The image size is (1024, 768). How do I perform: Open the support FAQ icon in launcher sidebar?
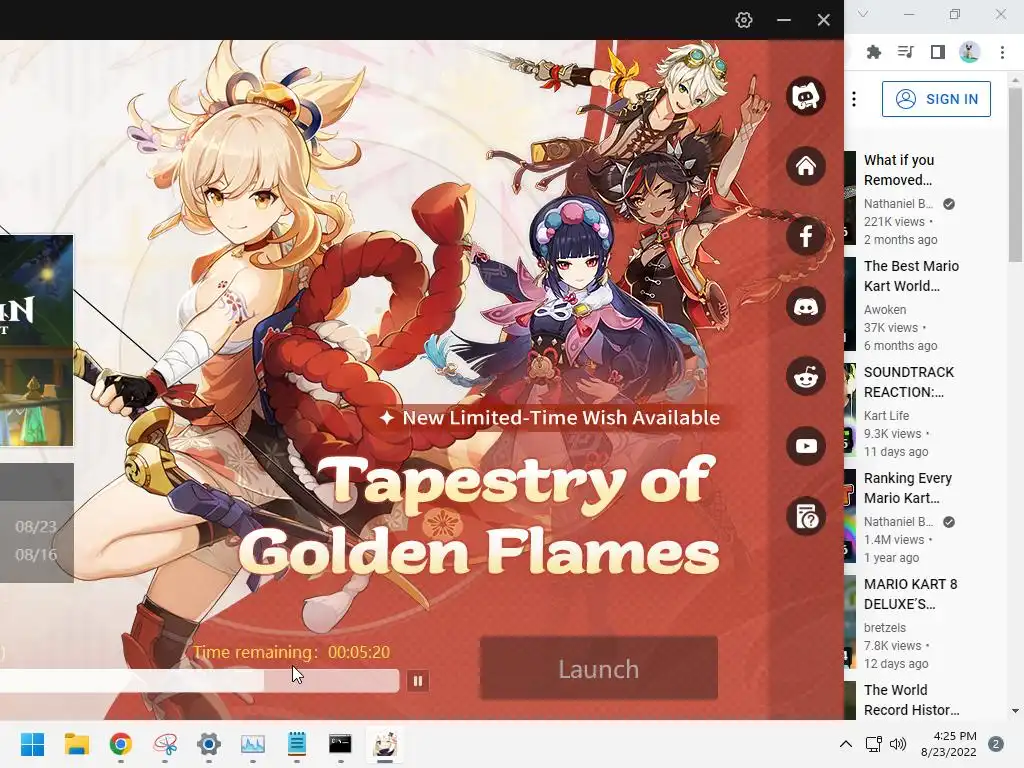coord(806,517)
